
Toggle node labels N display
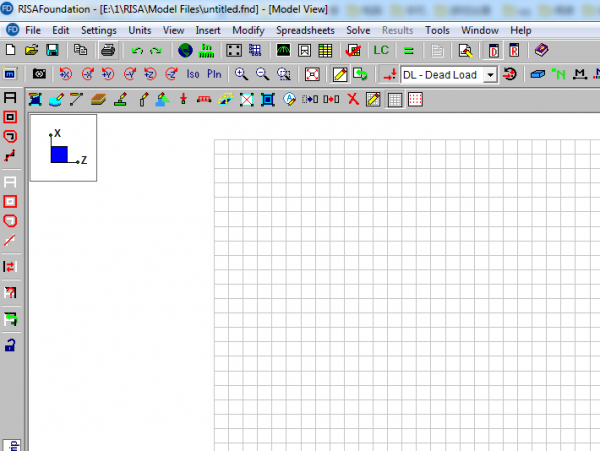click(559, 74)
